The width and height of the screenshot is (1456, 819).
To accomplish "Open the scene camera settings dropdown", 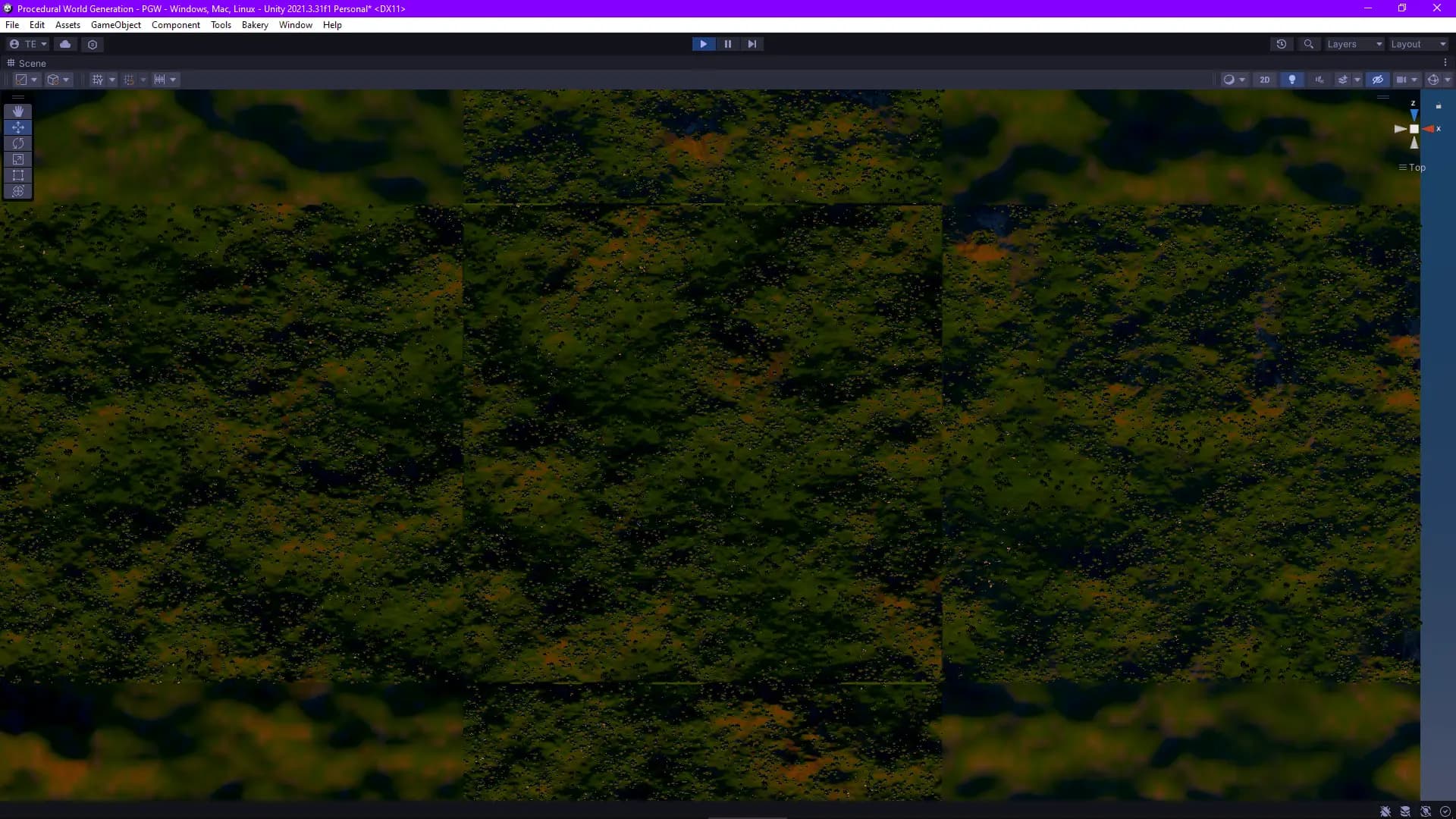I will (x=1407, y=80).
